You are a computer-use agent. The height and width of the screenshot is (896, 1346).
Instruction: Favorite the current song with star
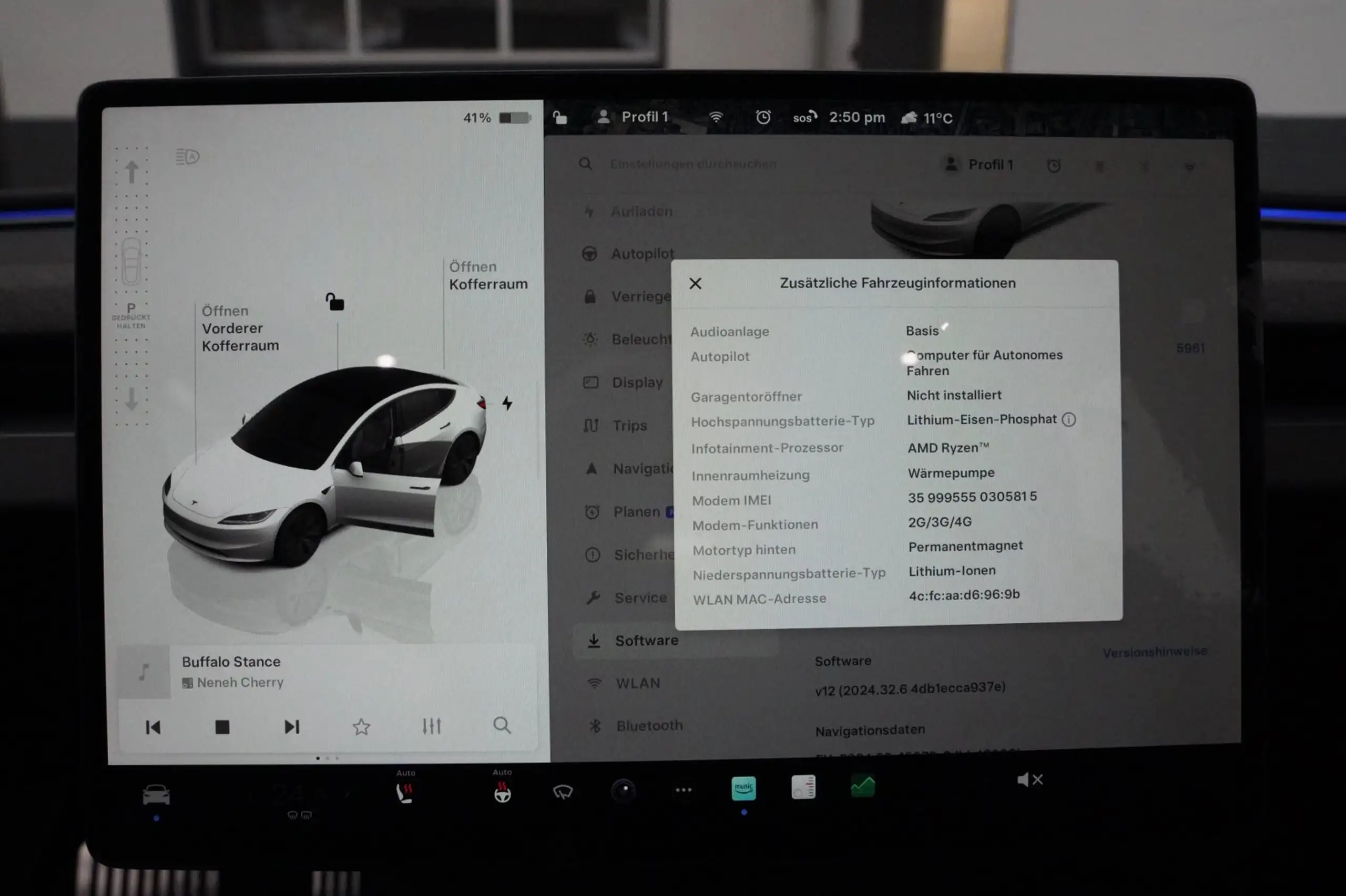pos(361,726)
